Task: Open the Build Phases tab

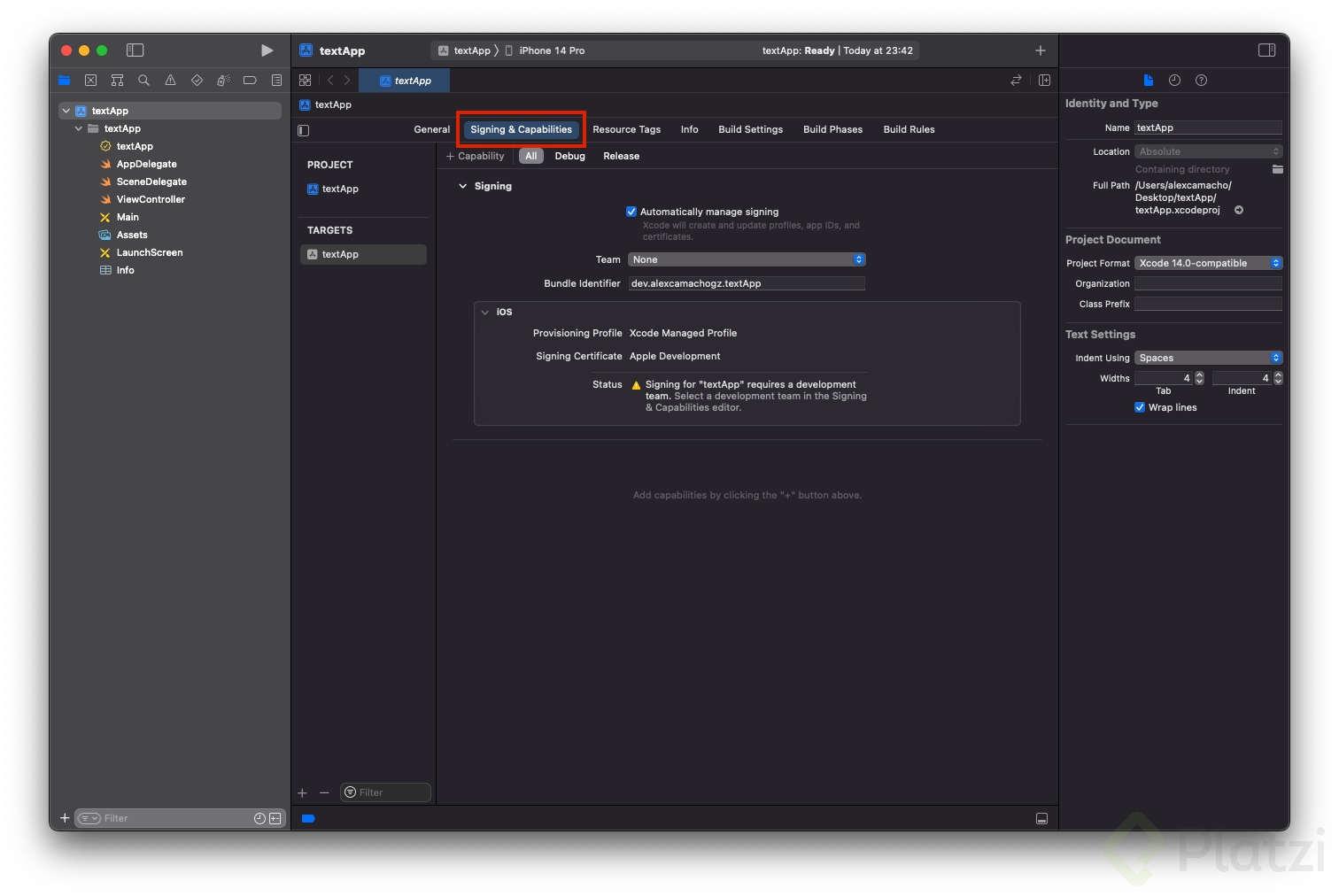Action: tap(833, 129)
